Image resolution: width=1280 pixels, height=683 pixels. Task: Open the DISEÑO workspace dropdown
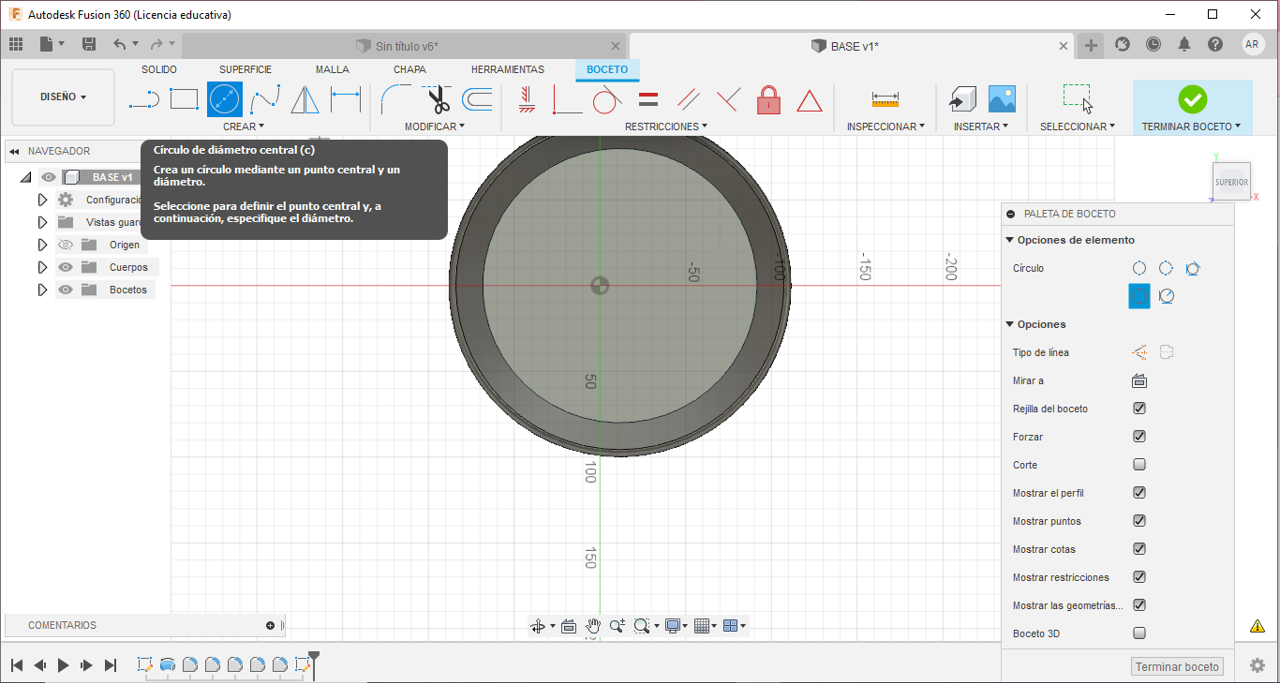63,97
